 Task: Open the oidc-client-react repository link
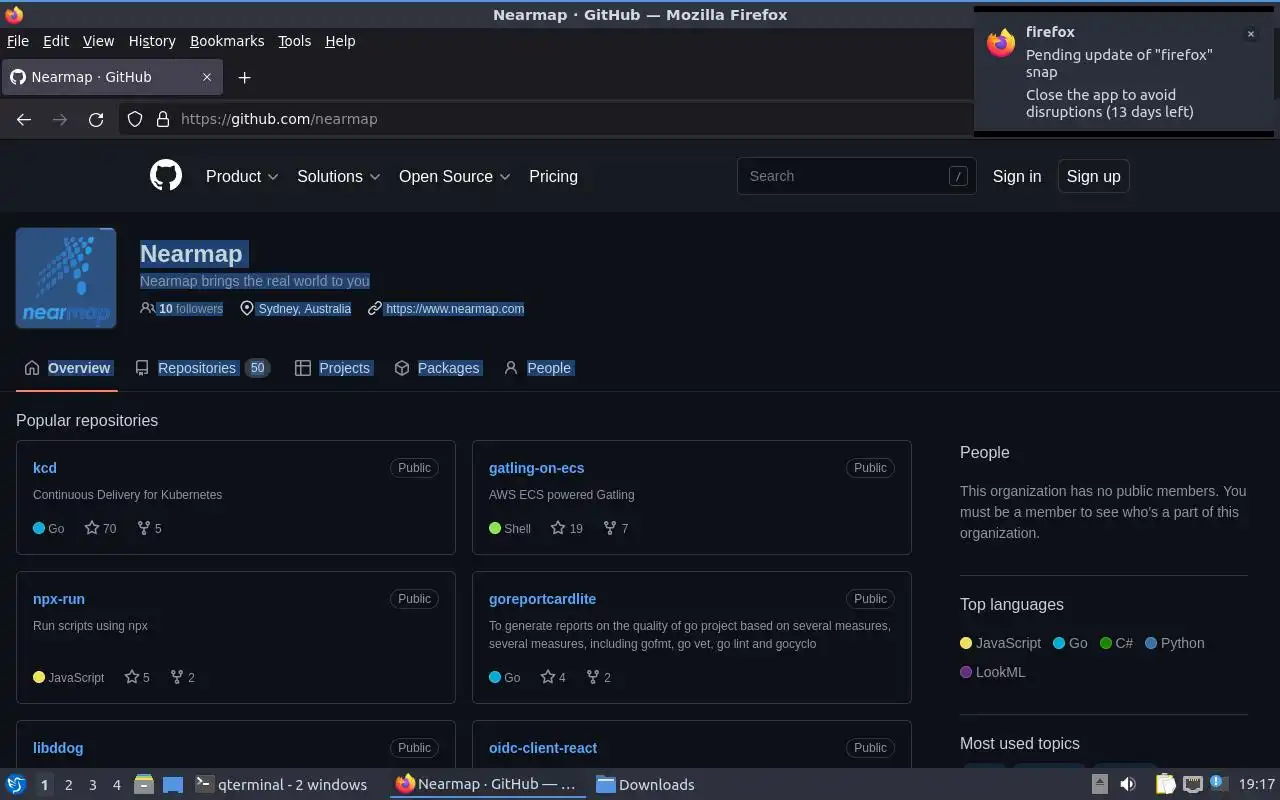543,747
